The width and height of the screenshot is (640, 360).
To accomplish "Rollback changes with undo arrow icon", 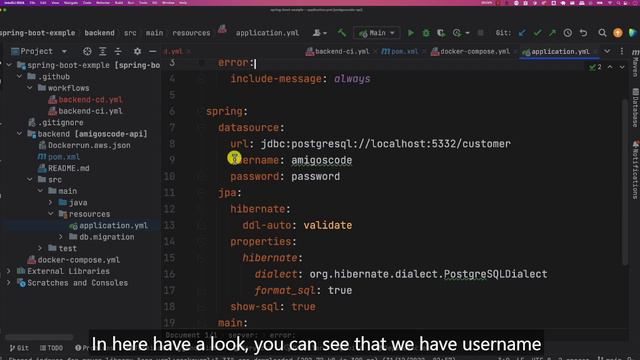I will coord(583,33).
